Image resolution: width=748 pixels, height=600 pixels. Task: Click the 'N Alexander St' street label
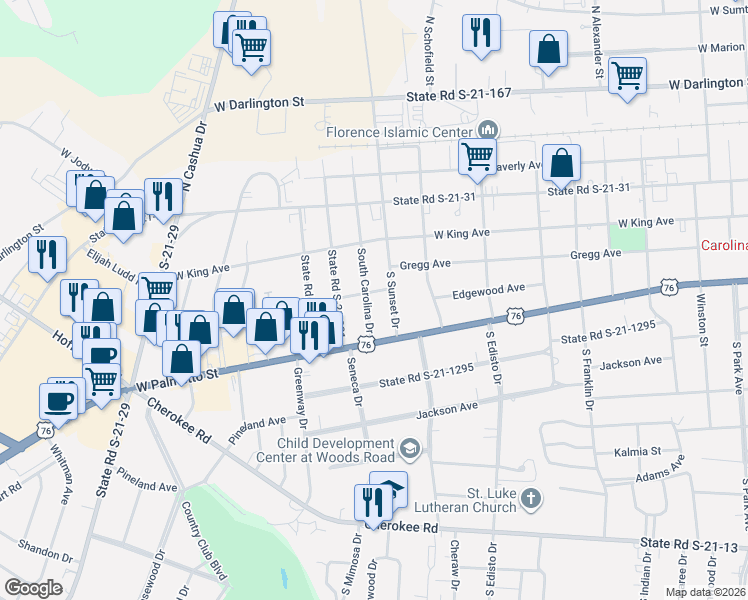[597, 42]
